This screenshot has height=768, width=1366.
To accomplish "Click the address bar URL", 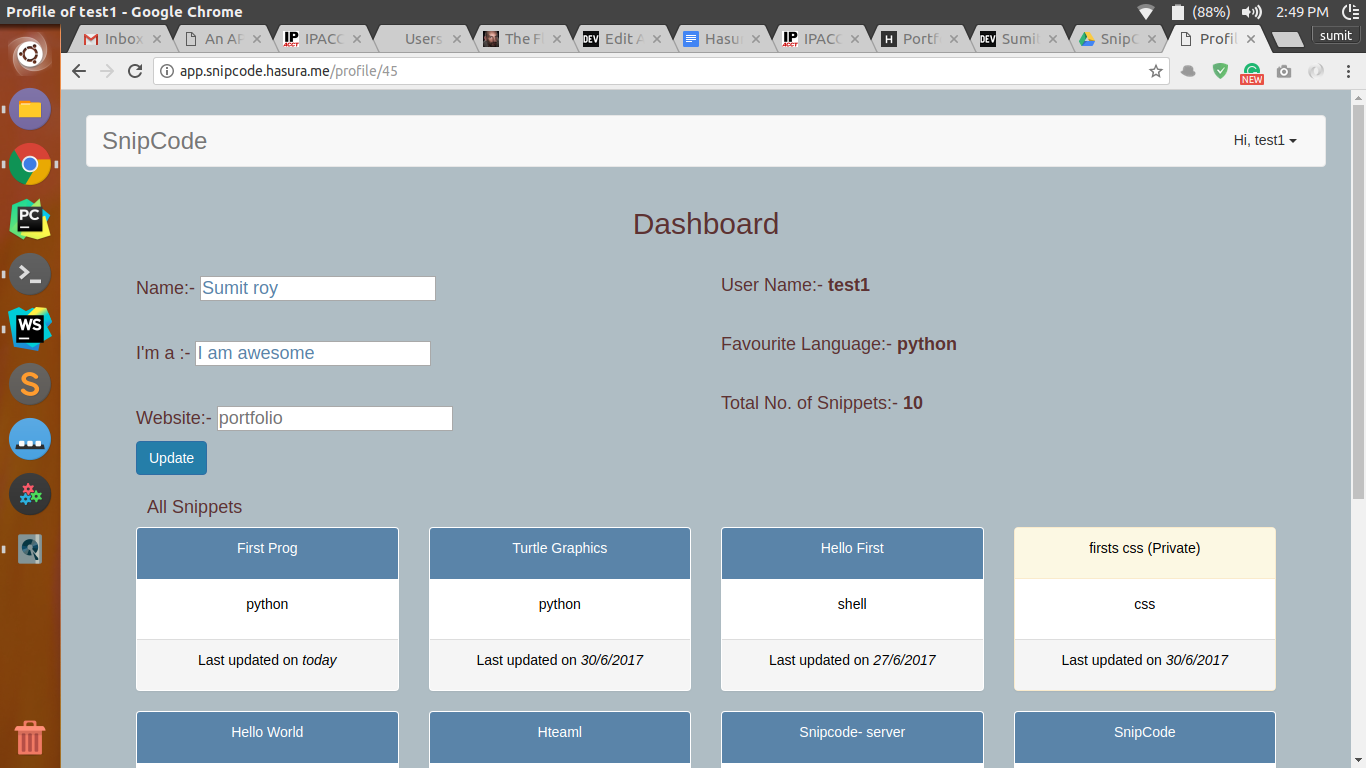I will 289,71.
